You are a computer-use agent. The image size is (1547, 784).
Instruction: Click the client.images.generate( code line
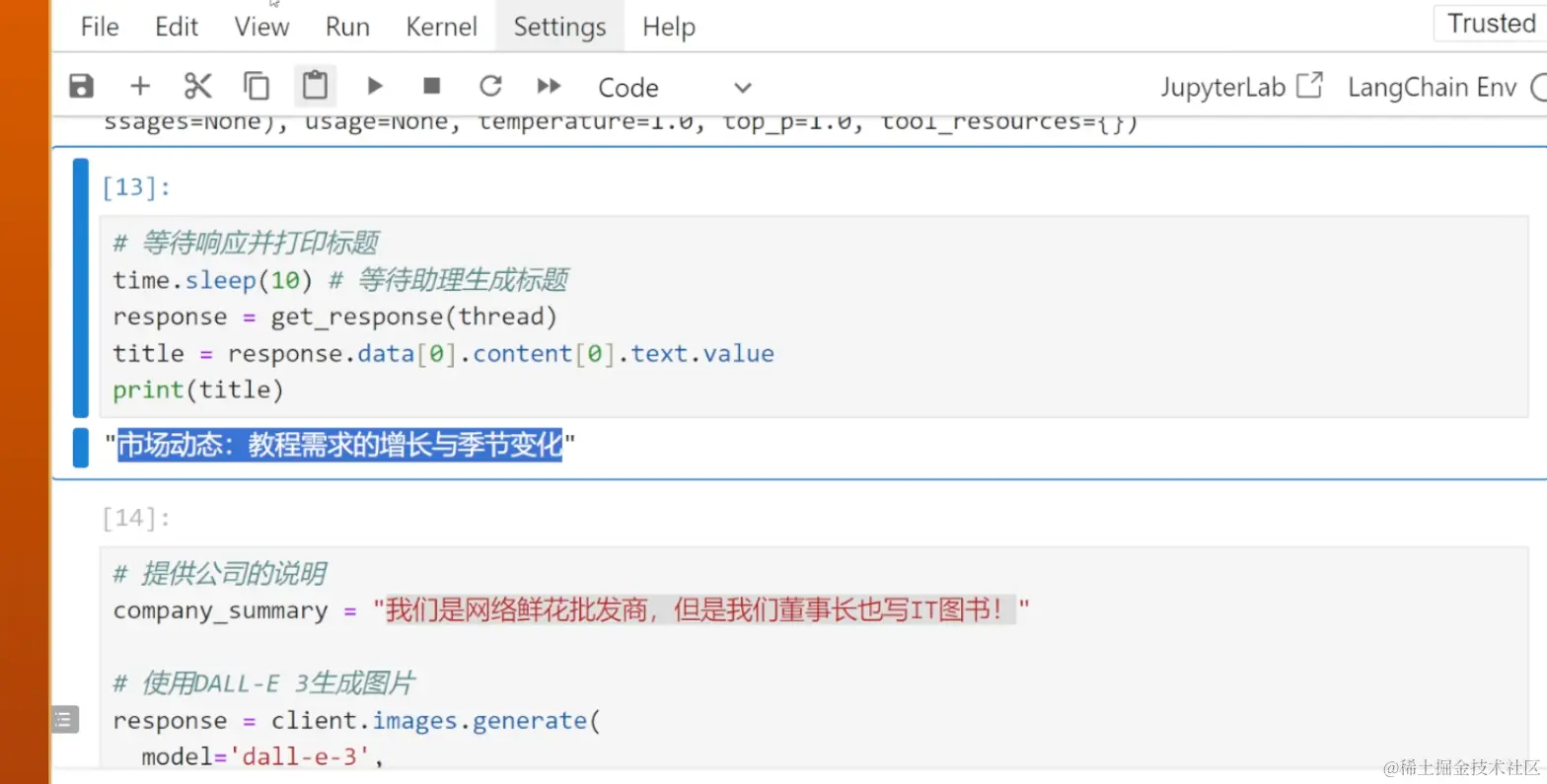[x=356, y=721]
